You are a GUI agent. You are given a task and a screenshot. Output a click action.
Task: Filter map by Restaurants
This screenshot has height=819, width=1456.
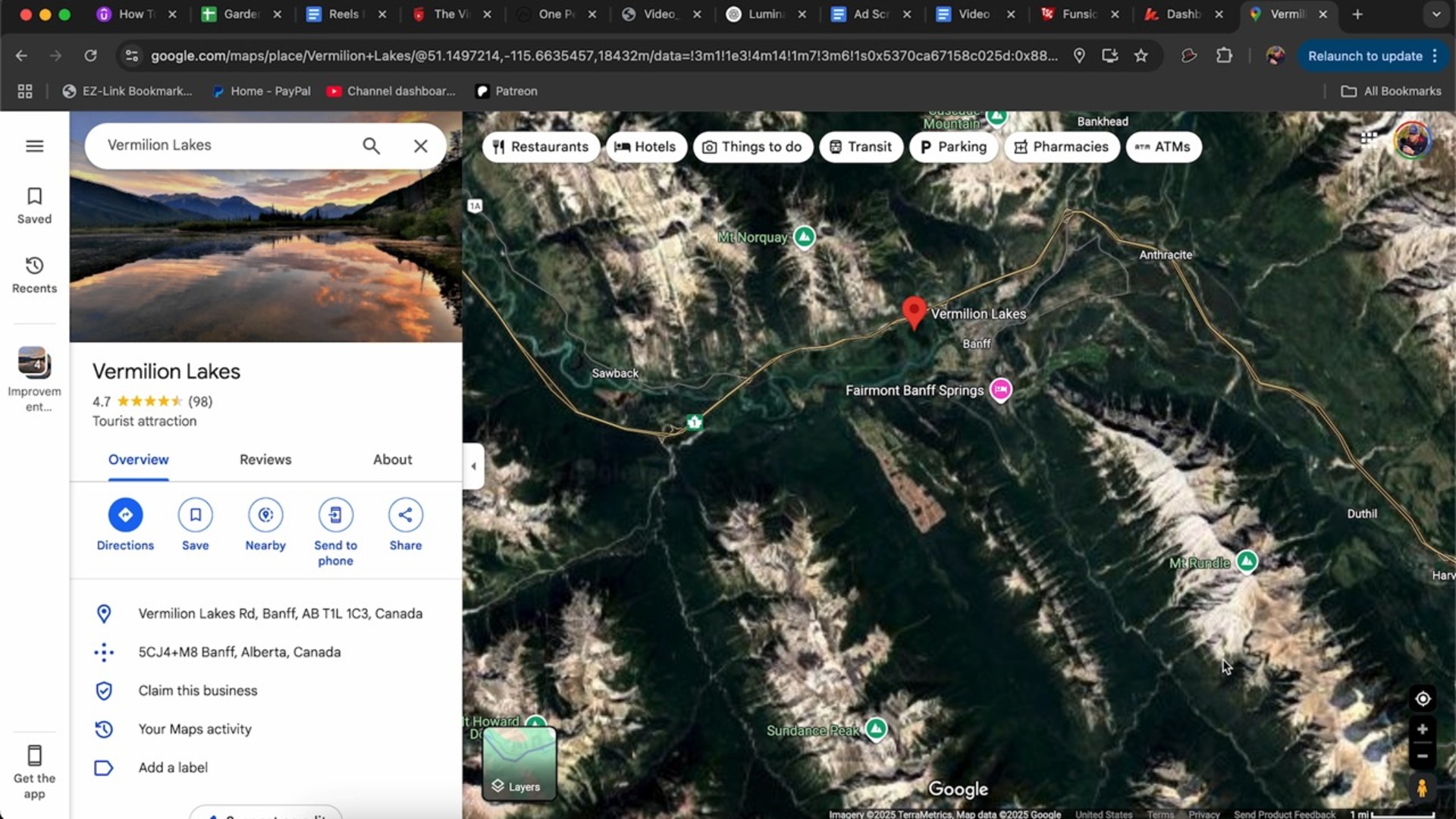(x=541, y=147)
